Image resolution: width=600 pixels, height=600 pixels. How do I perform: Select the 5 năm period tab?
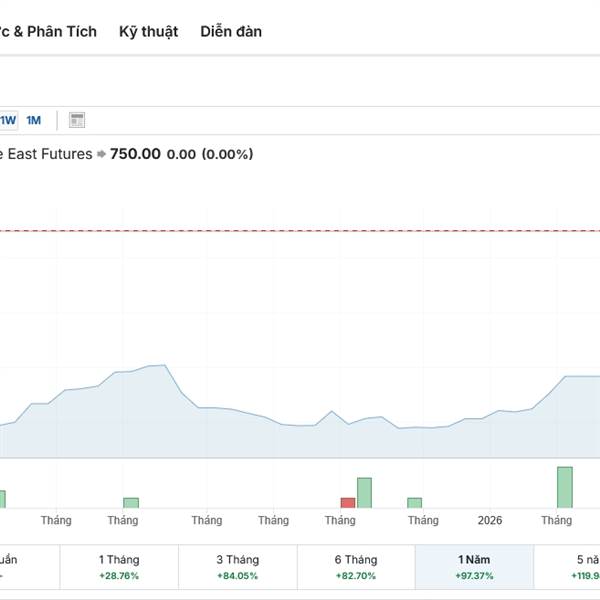tap(580, 566)
